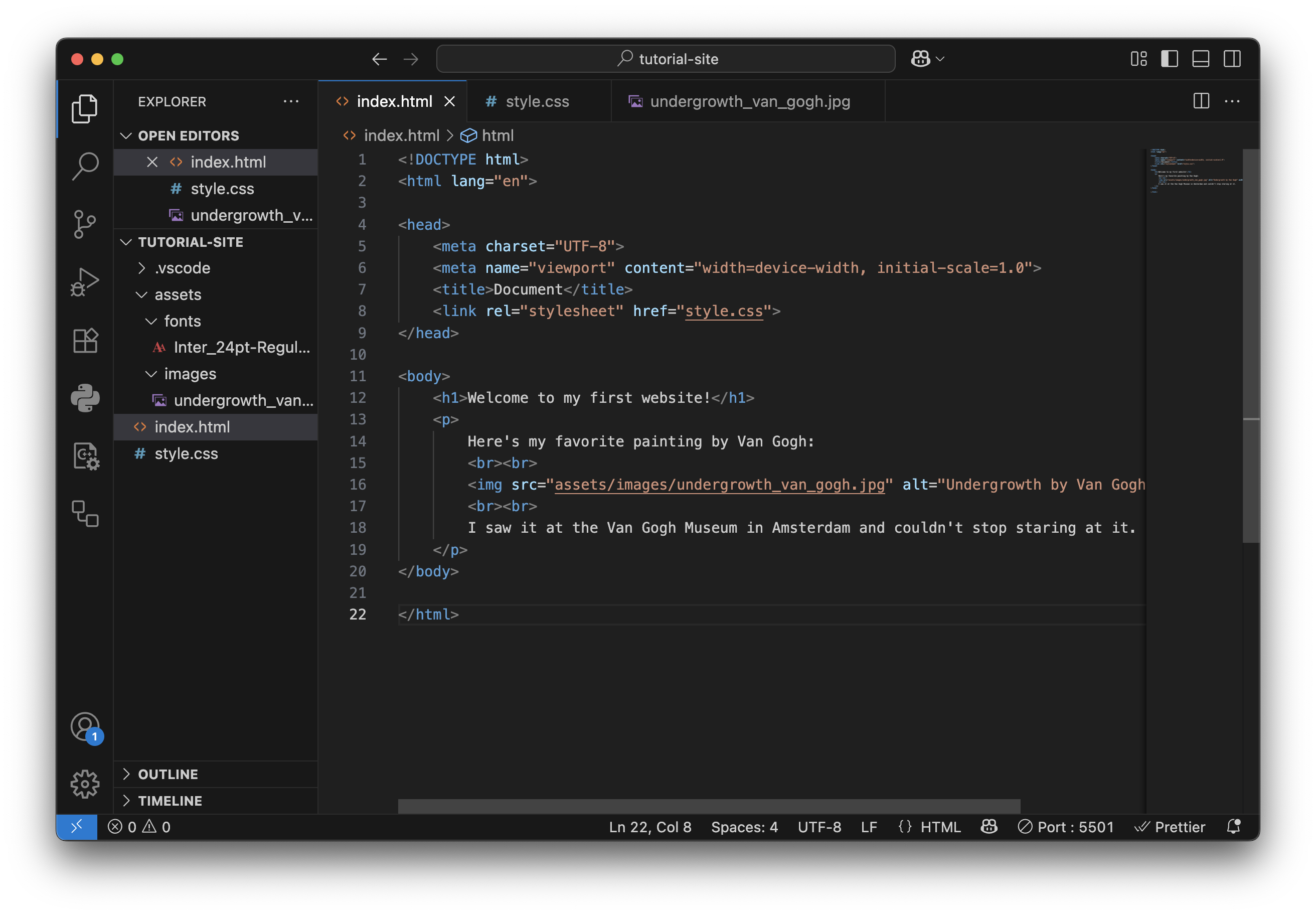Click Live Server Port : 5501

click(1066, 827)
